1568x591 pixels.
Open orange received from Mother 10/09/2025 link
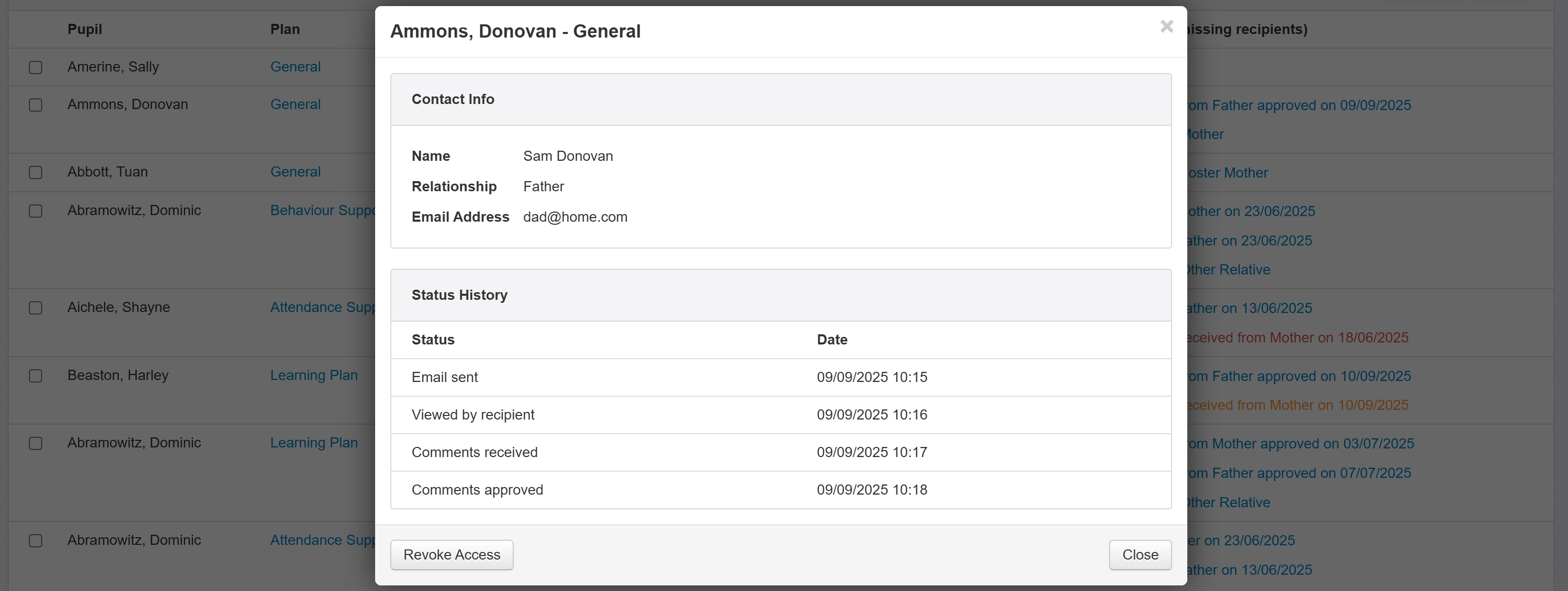(x=1298, y=405)
